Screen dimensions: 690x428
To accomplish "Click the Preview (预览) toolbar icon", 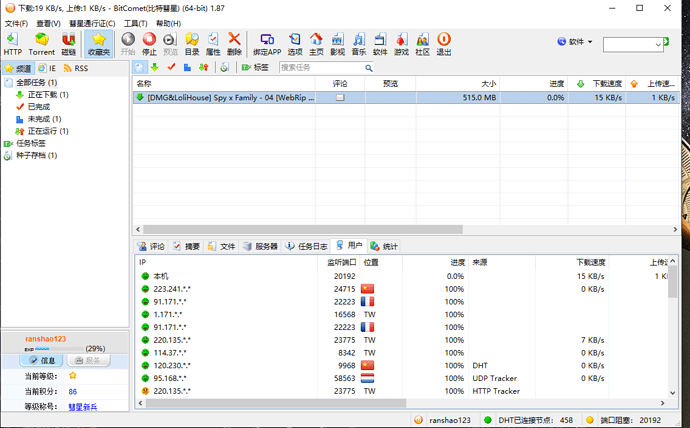I will [x=170, y=44].
